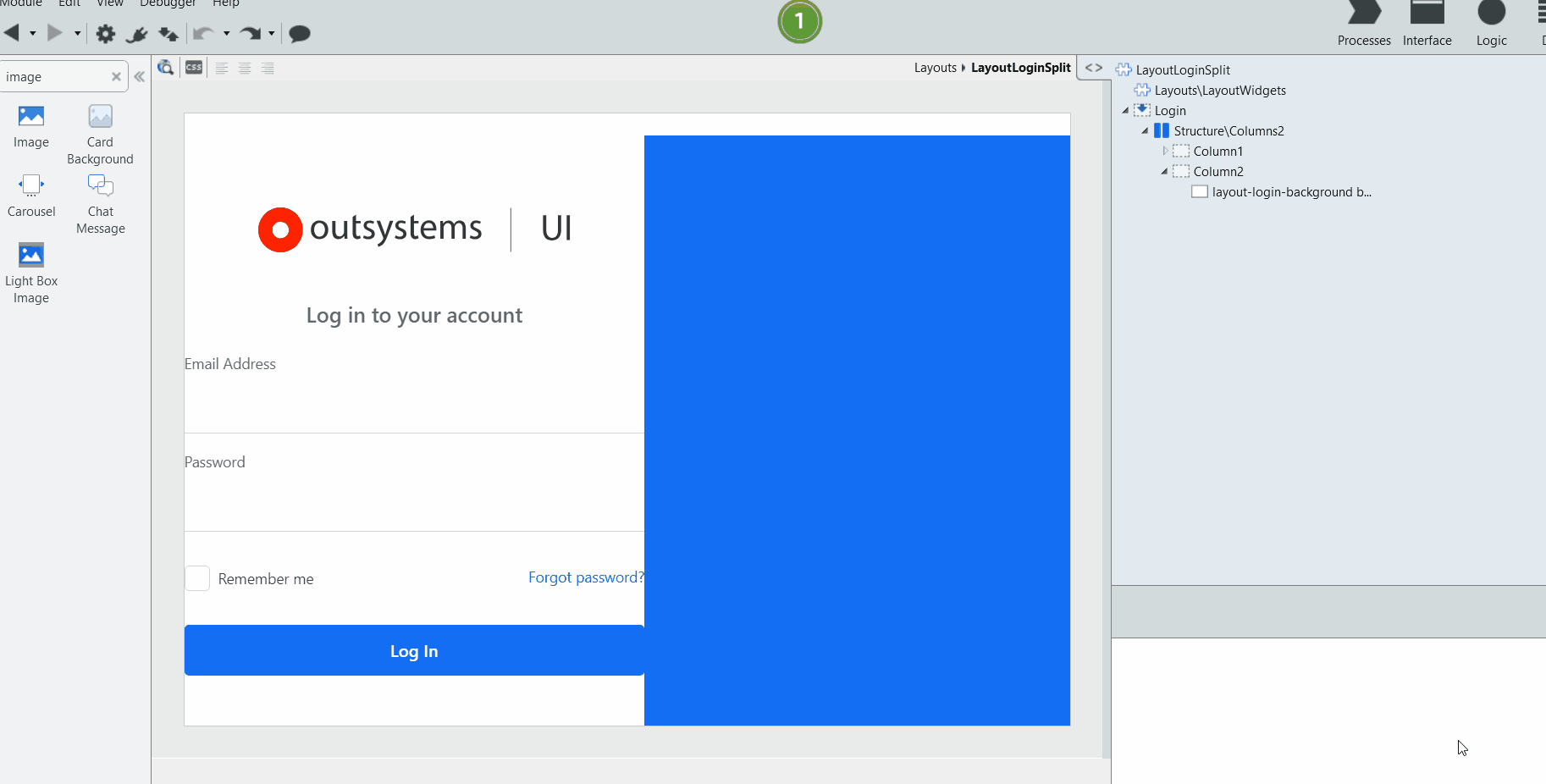Open the Help menu
Viewport: 1546px width, 784px height.
(x=226, y=3)
